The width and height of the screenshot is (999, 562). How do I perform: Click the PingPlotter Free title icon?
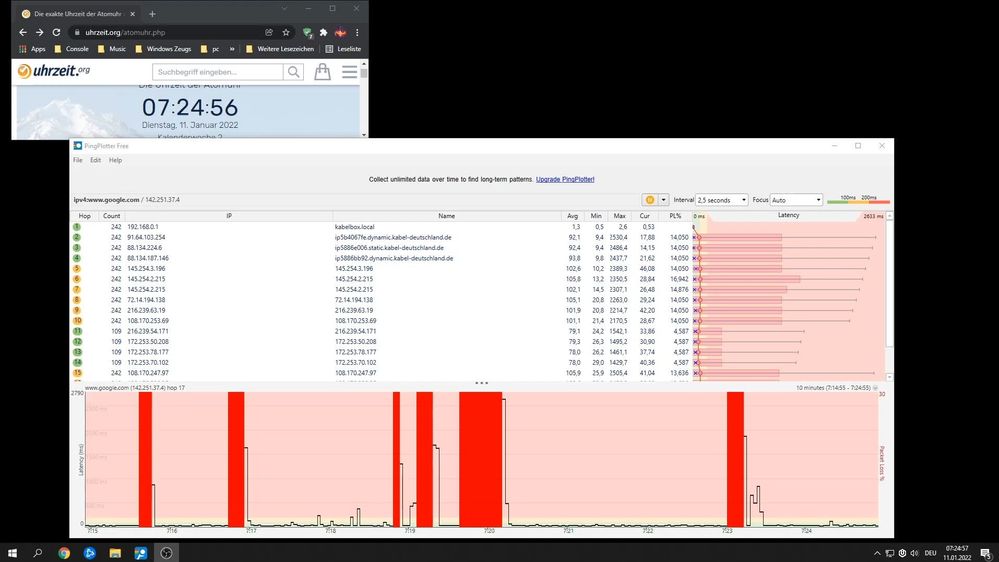(x=78, y=146)
